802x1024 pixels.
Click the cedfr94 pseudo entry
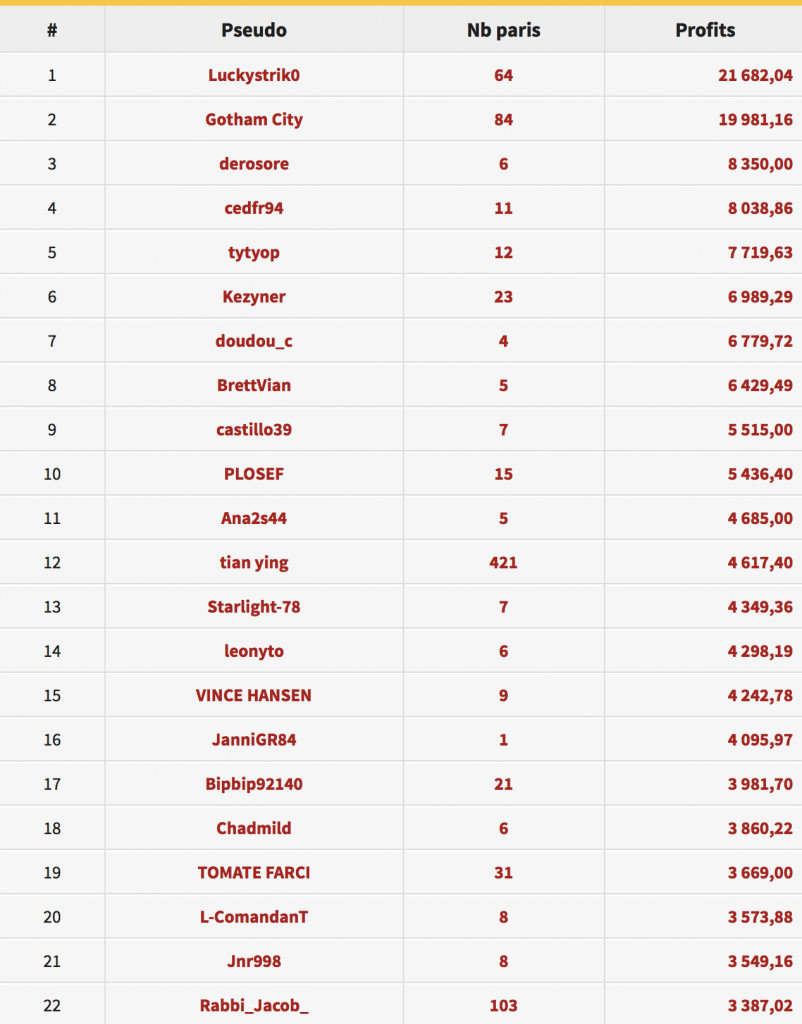253,208
